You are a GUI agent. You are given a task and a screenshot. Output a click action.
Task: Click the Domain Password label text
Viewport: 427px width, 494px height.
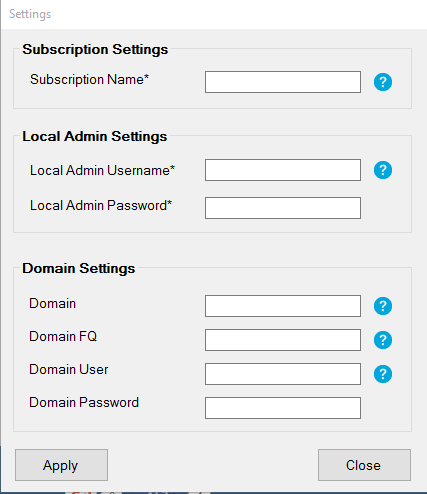84,402
